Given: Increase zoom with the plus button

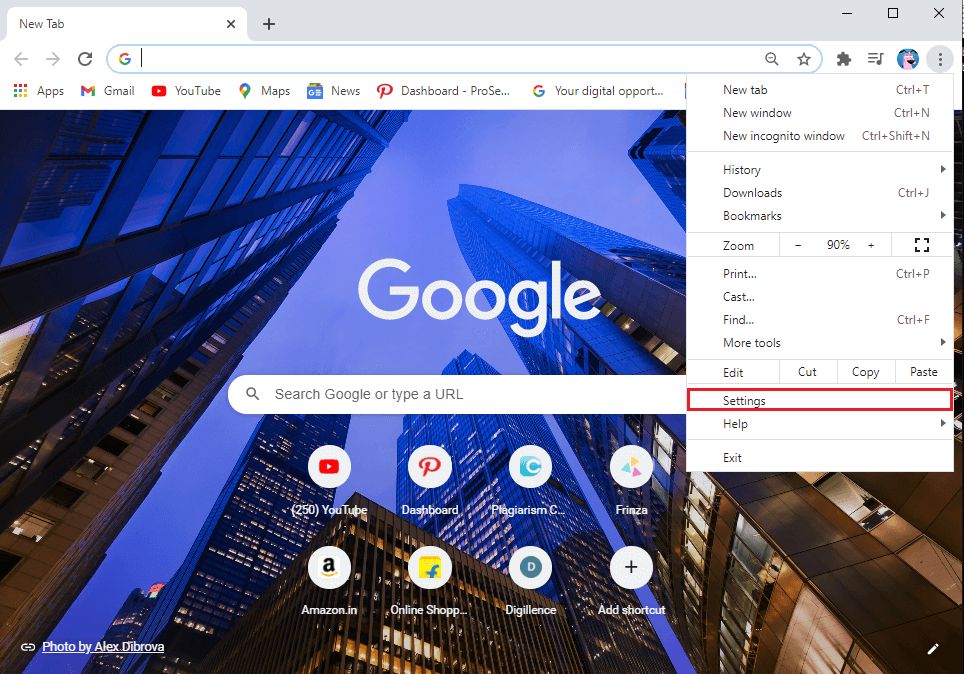Looking at the screenshot, I should coord(871,245).
